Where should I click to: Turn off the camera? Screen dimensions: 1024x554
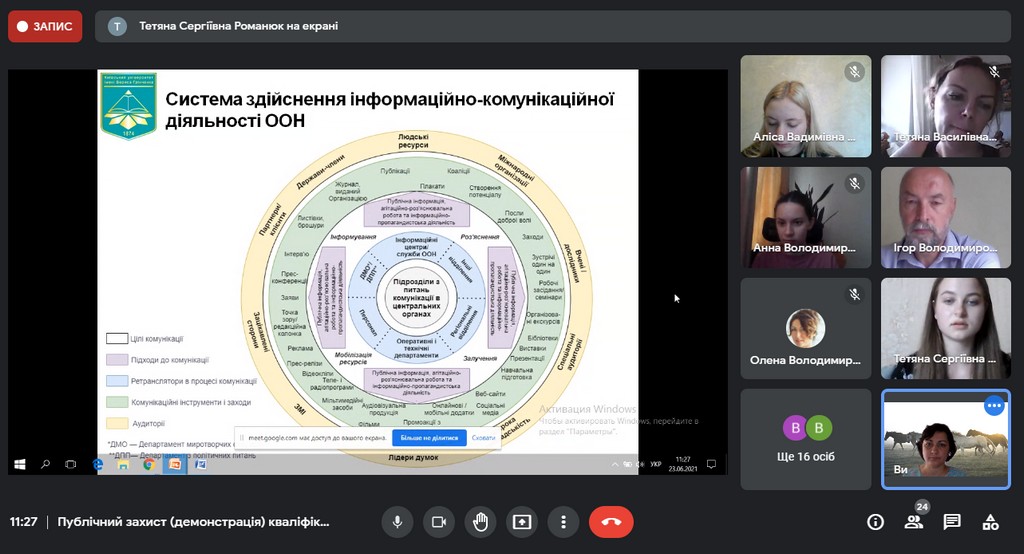(438, 521)
